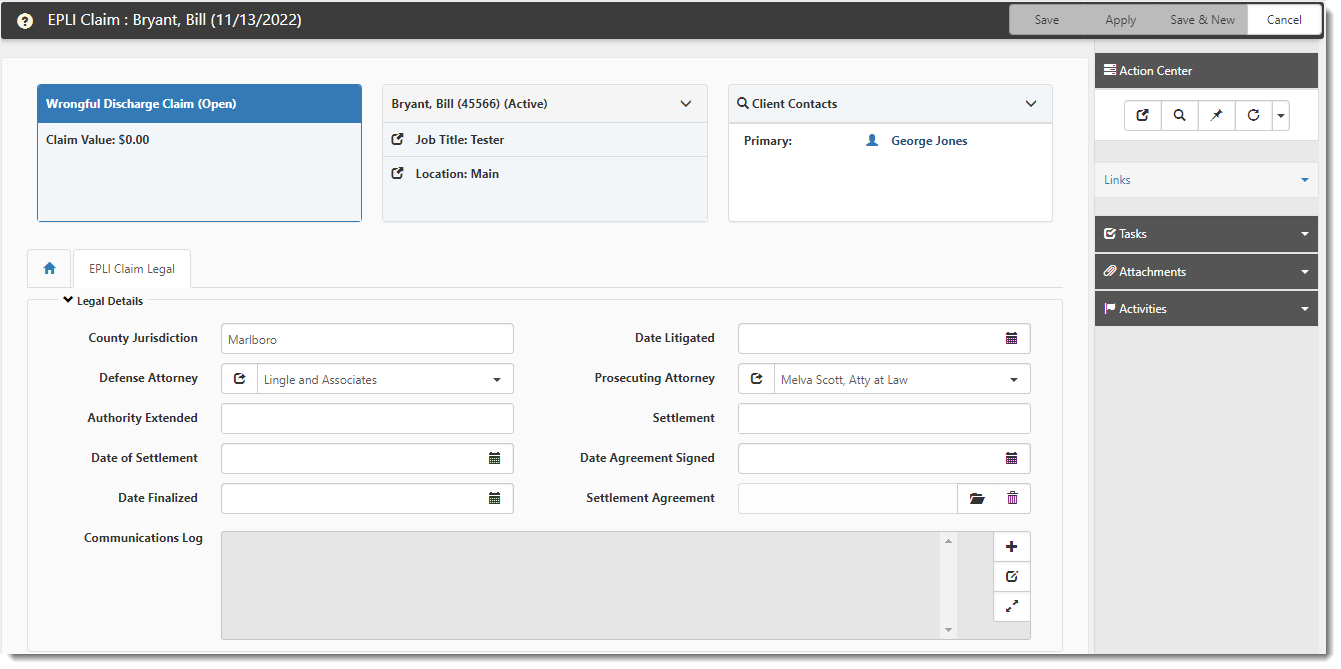
Task: Delete the Settlement Agreement file with trash icon
Action: (1012, 499)
